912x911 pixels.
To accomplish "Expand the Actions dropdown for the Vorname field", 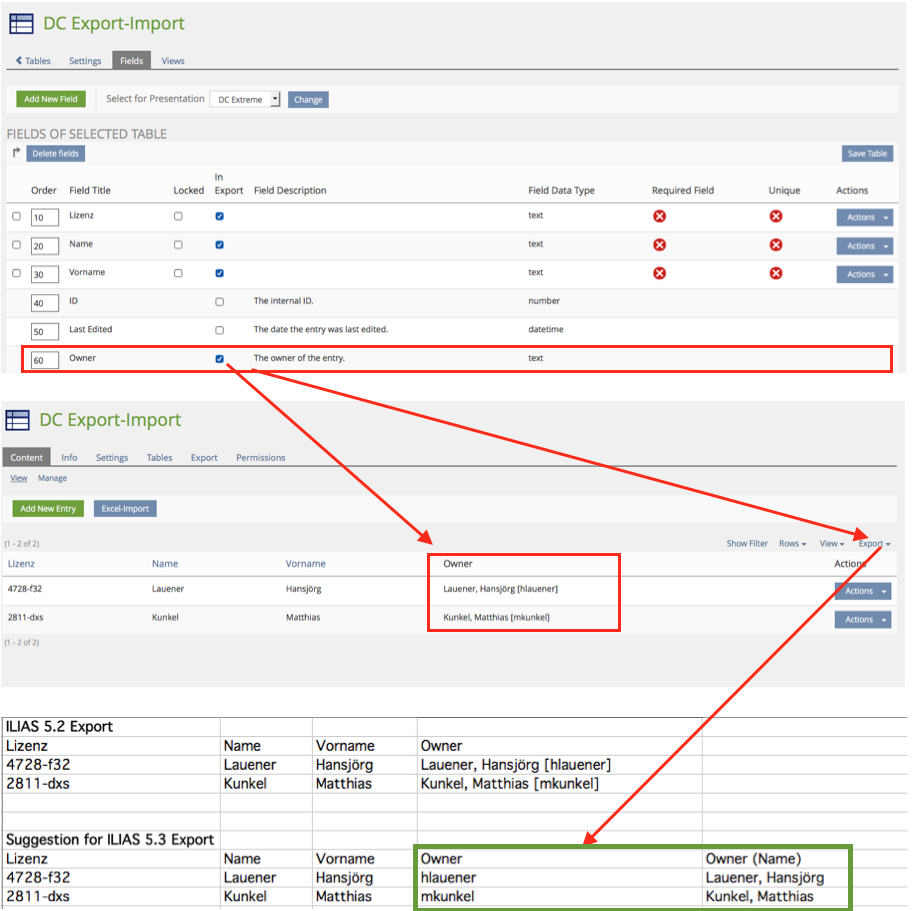I will (864, 274).
